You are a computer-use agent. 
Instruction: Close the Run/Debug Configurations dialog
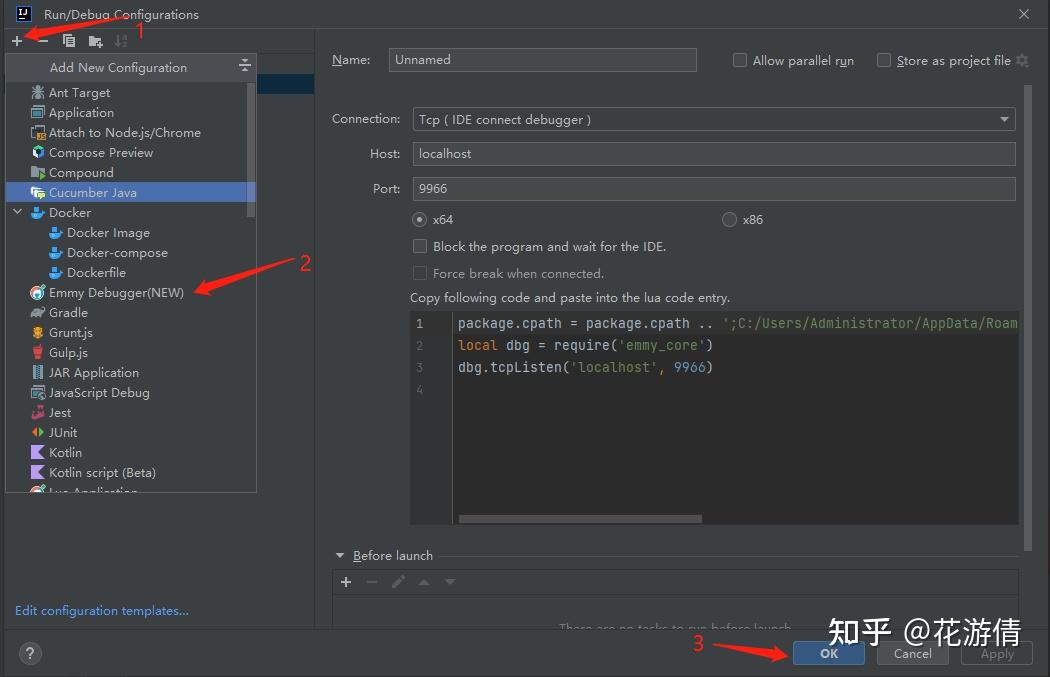(x=1023, y=14)
